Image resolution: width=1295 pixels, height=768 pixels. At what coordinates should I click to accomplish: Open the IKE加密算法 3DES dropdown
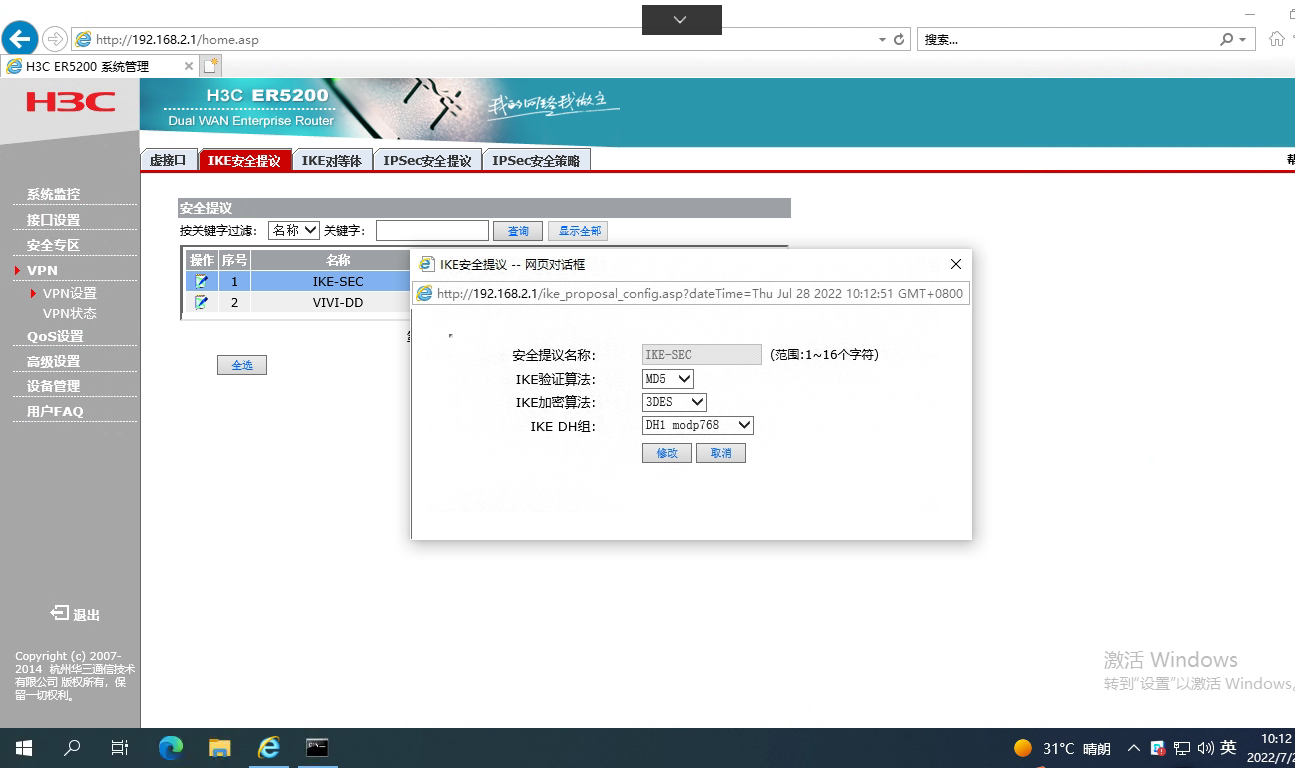tap(674, 402)
